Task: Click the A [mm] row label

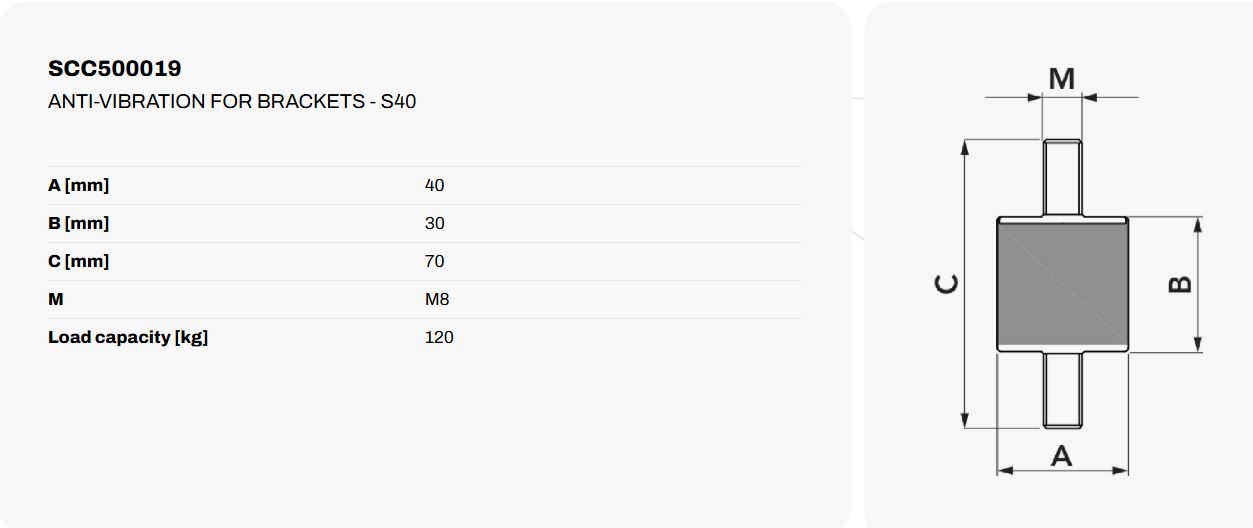Action: pyautogui.click(x=78, y=185)
